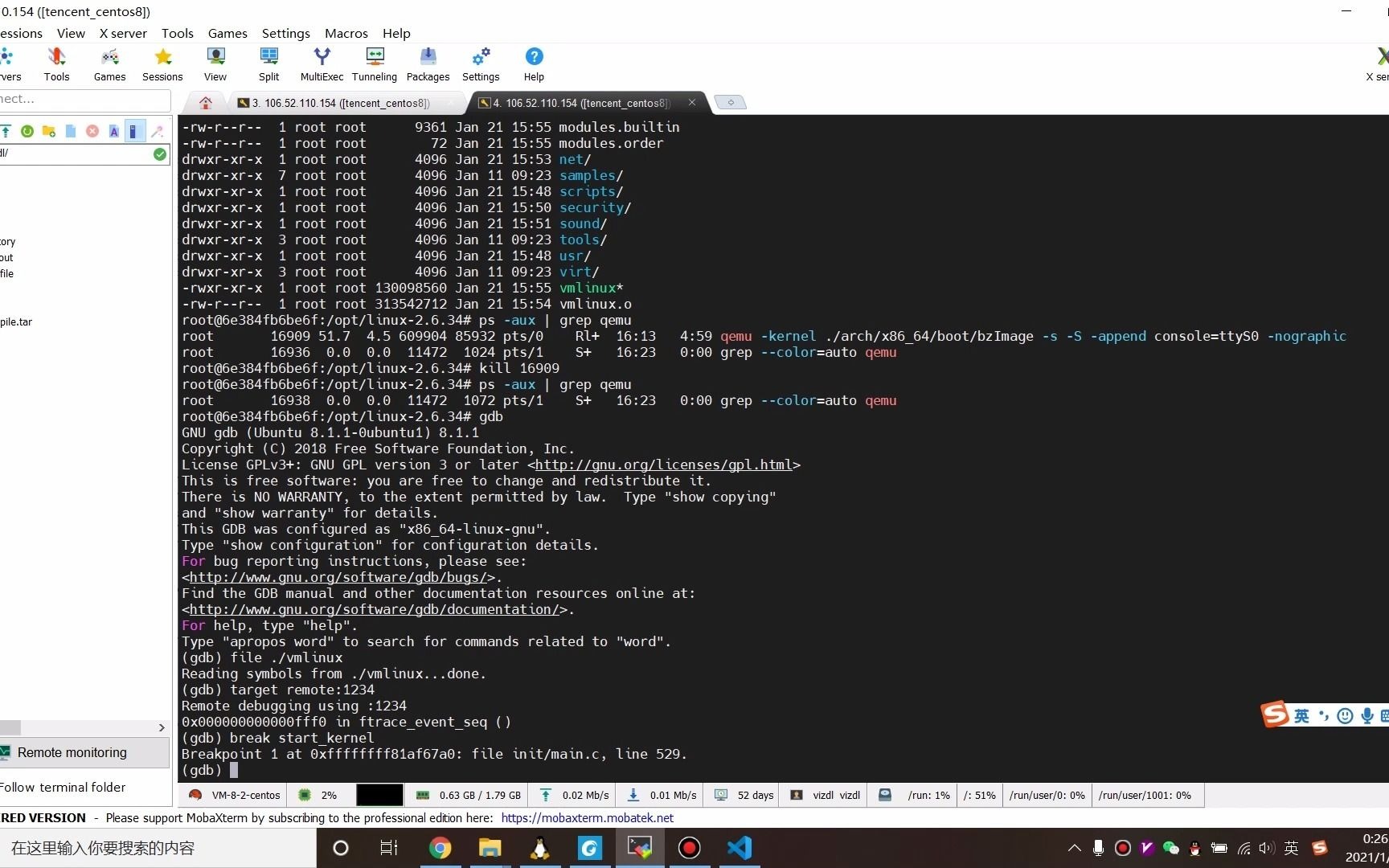Create a new folder in SFTP browser
1389x868 pixels.
click(x=48, y=131)
